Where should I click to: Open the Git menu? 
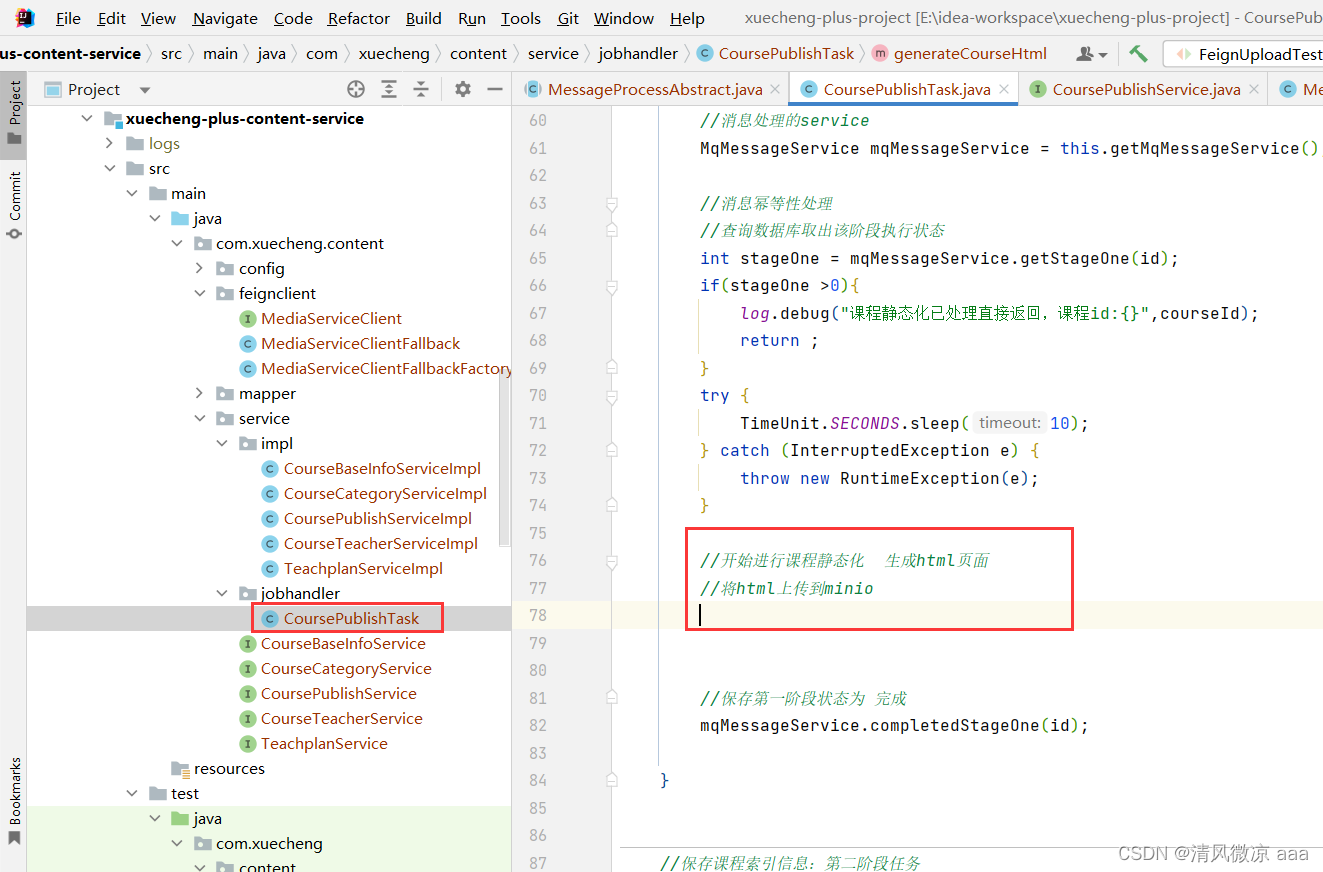tap(568, 18)
